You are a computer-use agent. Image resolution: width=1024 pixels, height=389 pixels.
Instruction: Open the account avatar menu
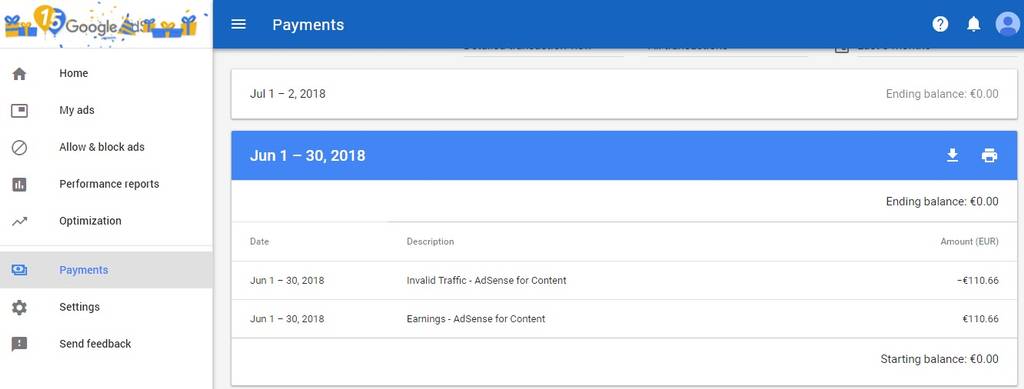pos(1008,24)
